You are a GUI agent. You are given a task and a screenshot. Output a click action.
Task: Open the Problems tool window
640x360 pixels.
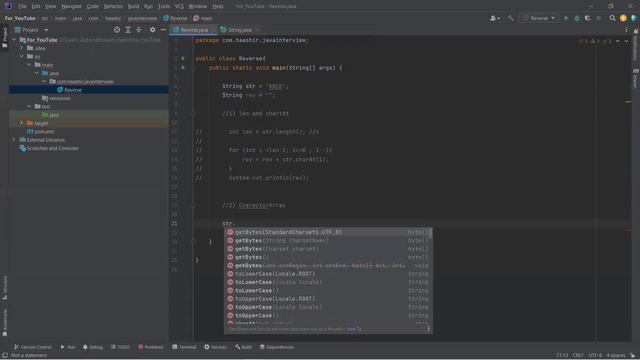click(x=151, y=347)
